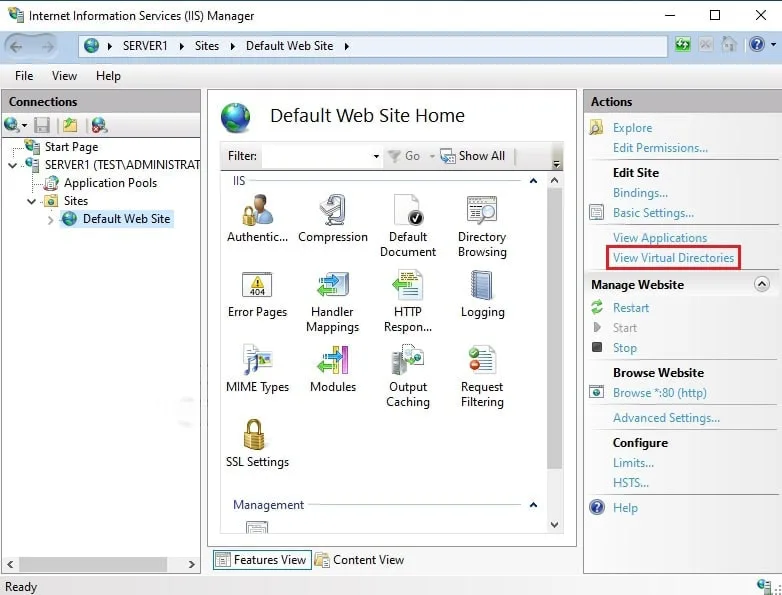Click the Stop Loading icon in address toolbar

coord(705,45)
